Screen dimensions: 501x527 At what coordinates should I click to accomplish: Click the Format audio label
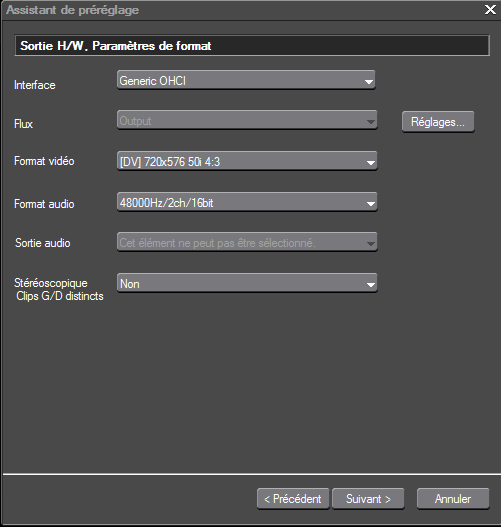click(44, 204)
